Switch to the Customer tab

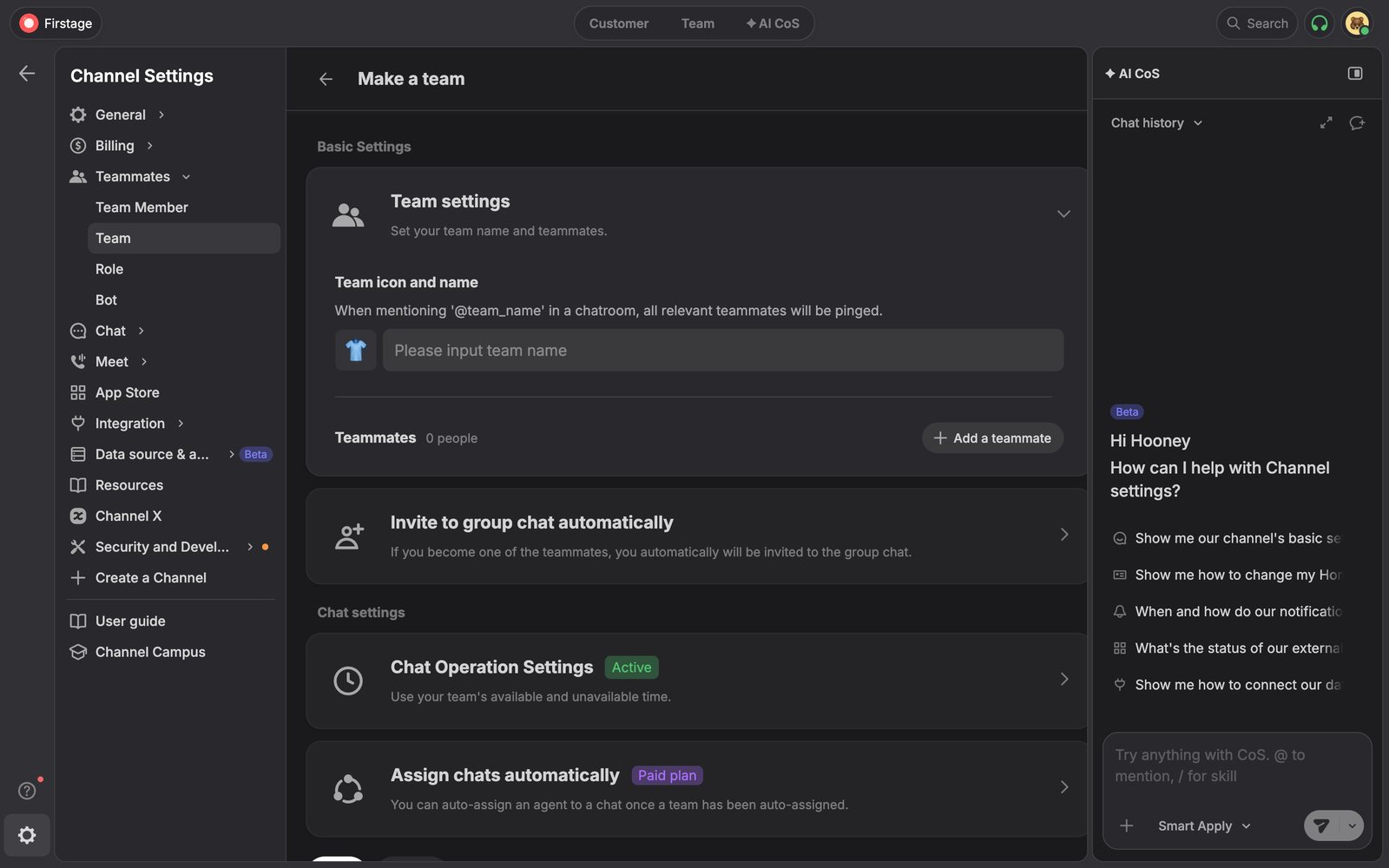[x=619, y=23]
